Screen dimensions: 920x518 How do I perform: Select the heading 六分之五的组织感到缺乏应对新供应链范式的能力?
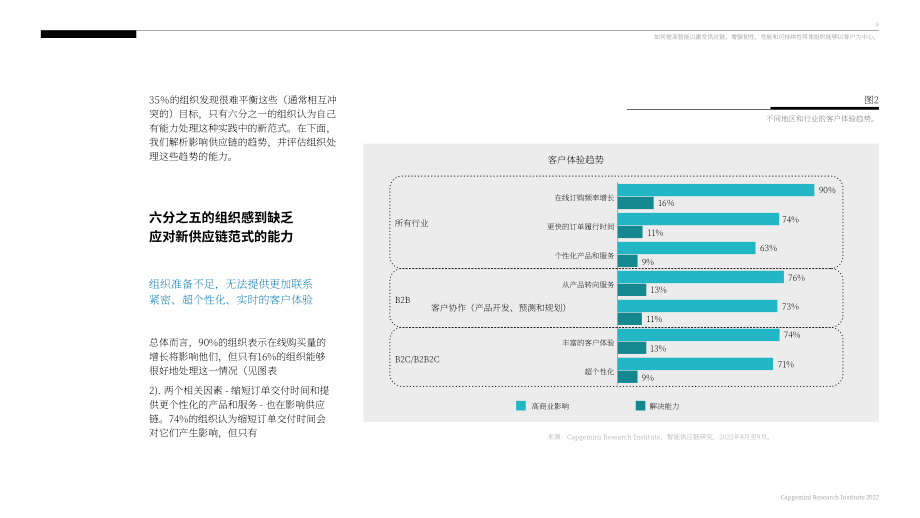pyautogui.click(x=221, y=227)
